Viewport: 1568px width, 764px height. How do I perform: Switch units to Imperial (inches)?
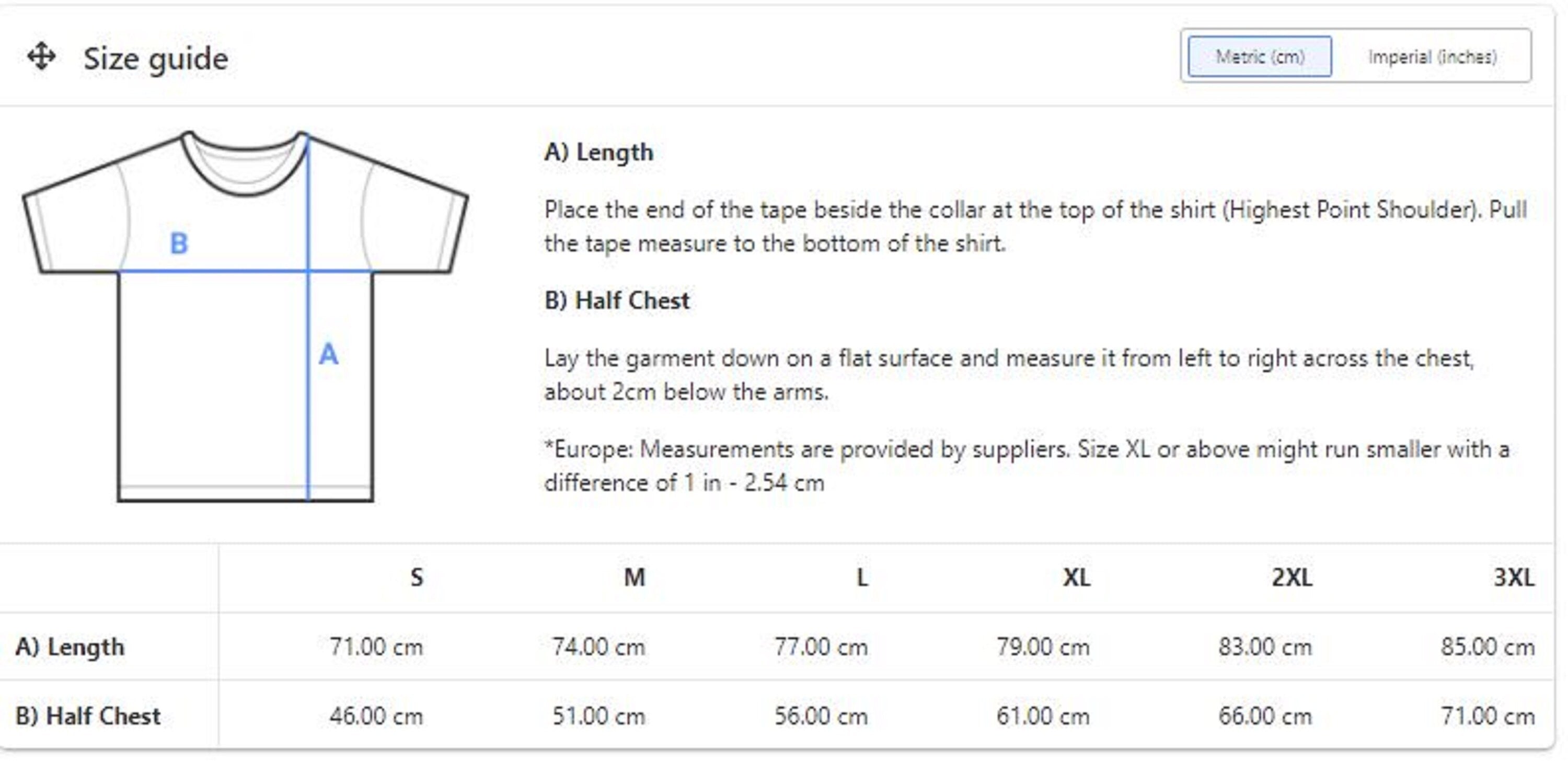1432,56
